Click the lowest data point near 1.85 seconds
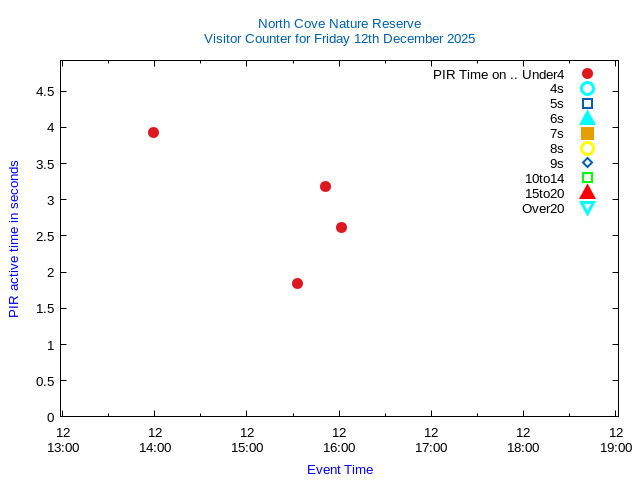This screenshot has height=480, width=640. click(x=297, y=283)
